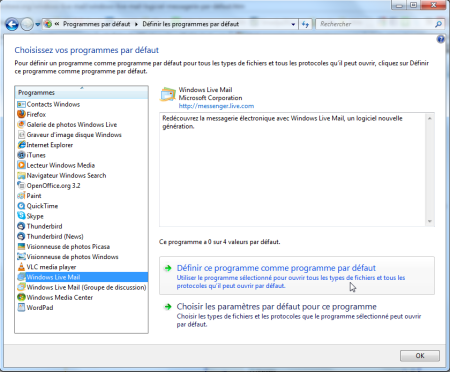Click the Windows Live Mail icon in list

pos(21,277)
